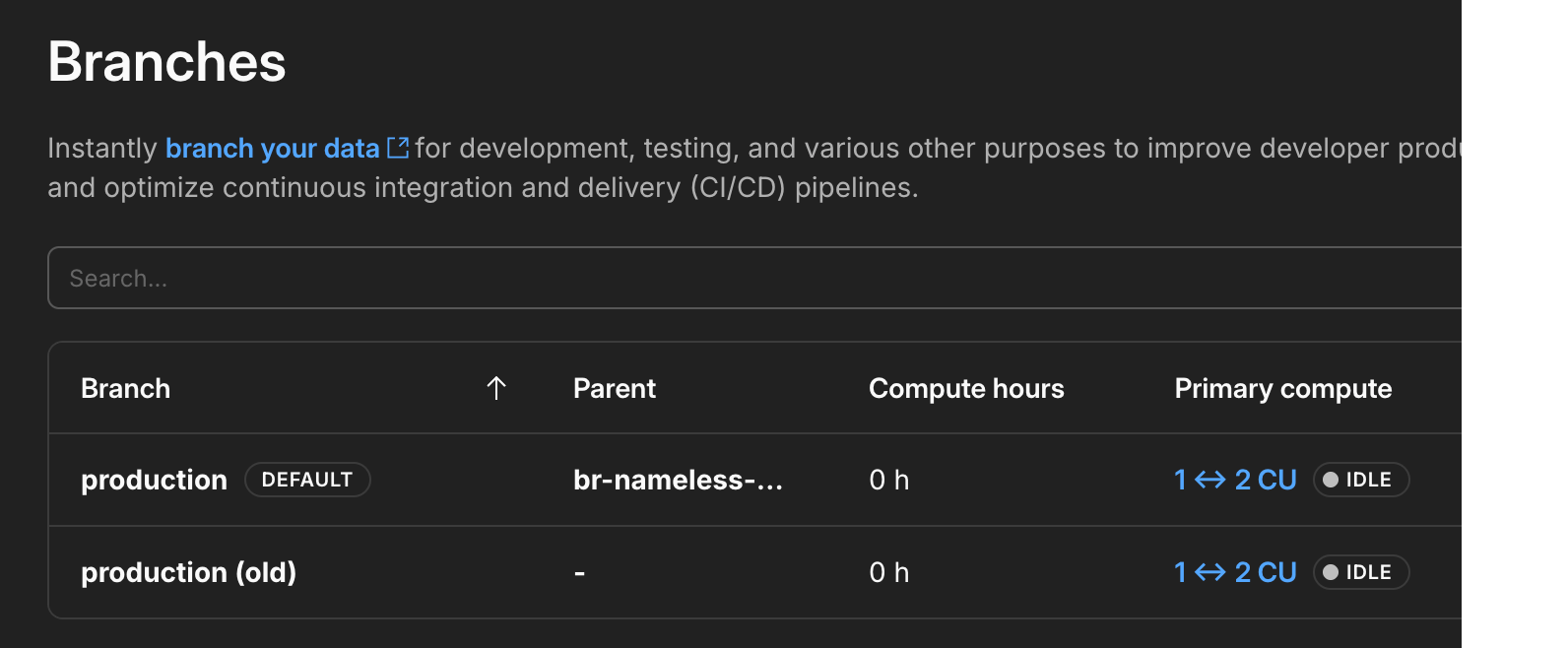The image size is (1568, 648).
Task: Click the status dot inside production (old)'s IDLE badge
Action: (1330, 572)
